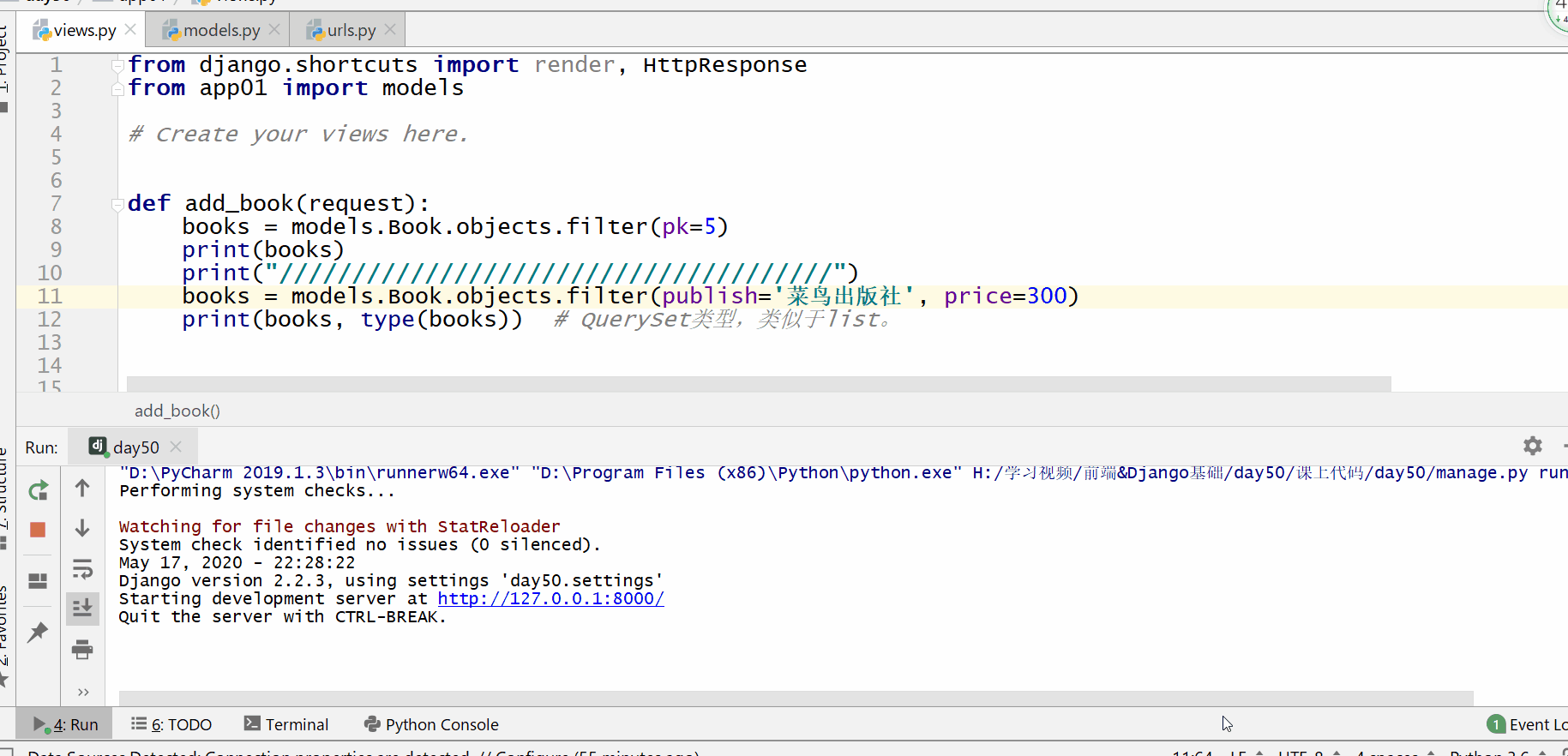Toggle scroll to end of console
1568x756 pixels.
pyautogui.click(x=82, y=609)
